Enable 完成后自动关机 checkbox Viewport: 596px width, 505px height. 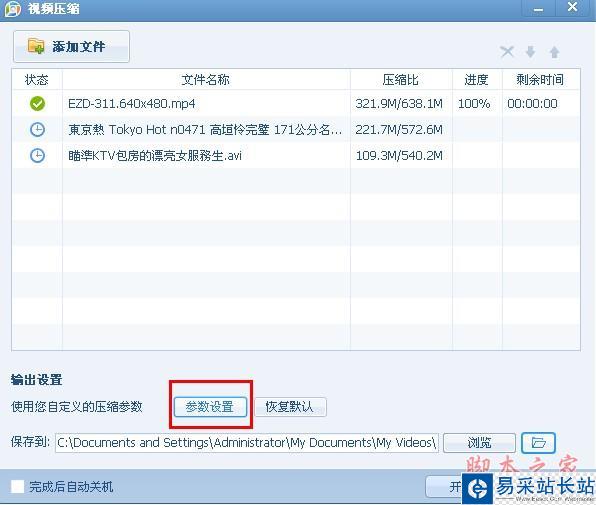tap(17, 486)
